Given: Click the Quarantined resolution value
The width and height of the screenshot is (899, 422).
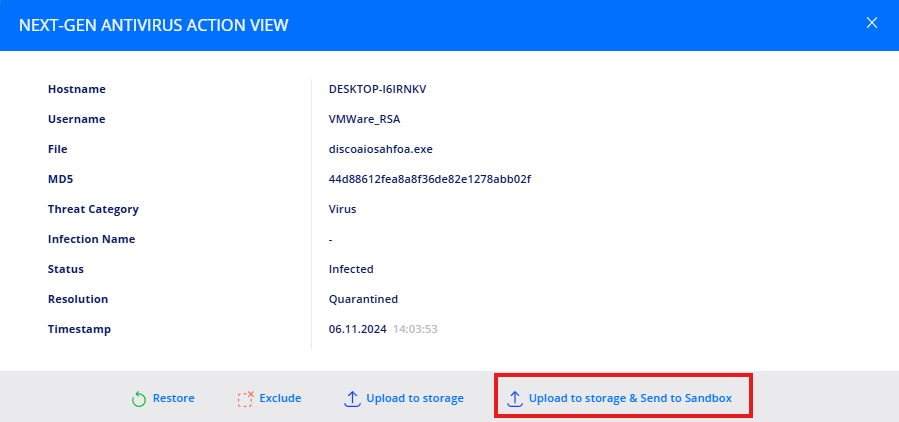Looking at the screenshot, I should [363, 299].
